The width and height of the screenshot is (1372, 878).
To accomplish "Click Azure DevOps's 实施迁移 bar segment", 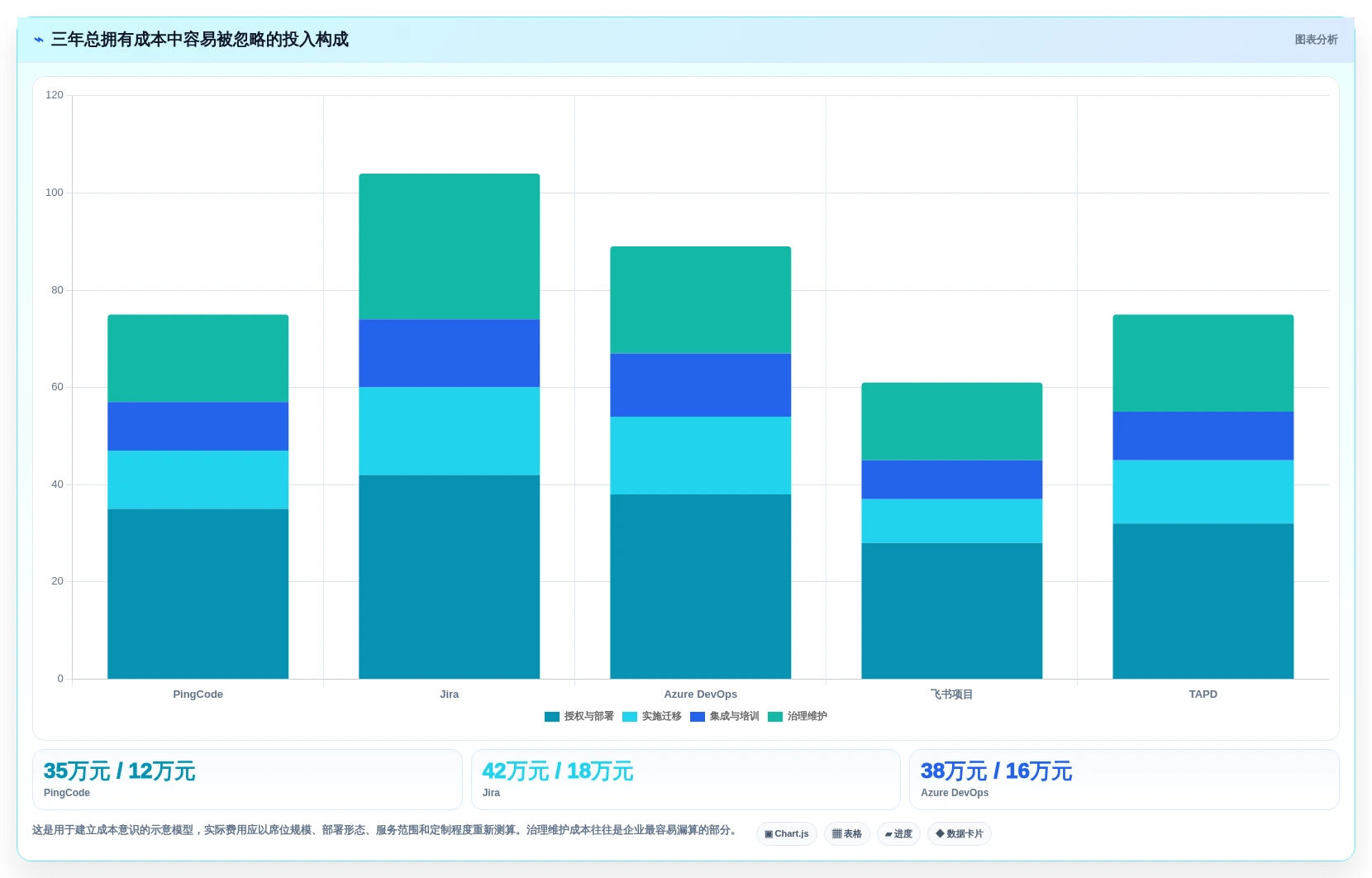I will (701, 456).
